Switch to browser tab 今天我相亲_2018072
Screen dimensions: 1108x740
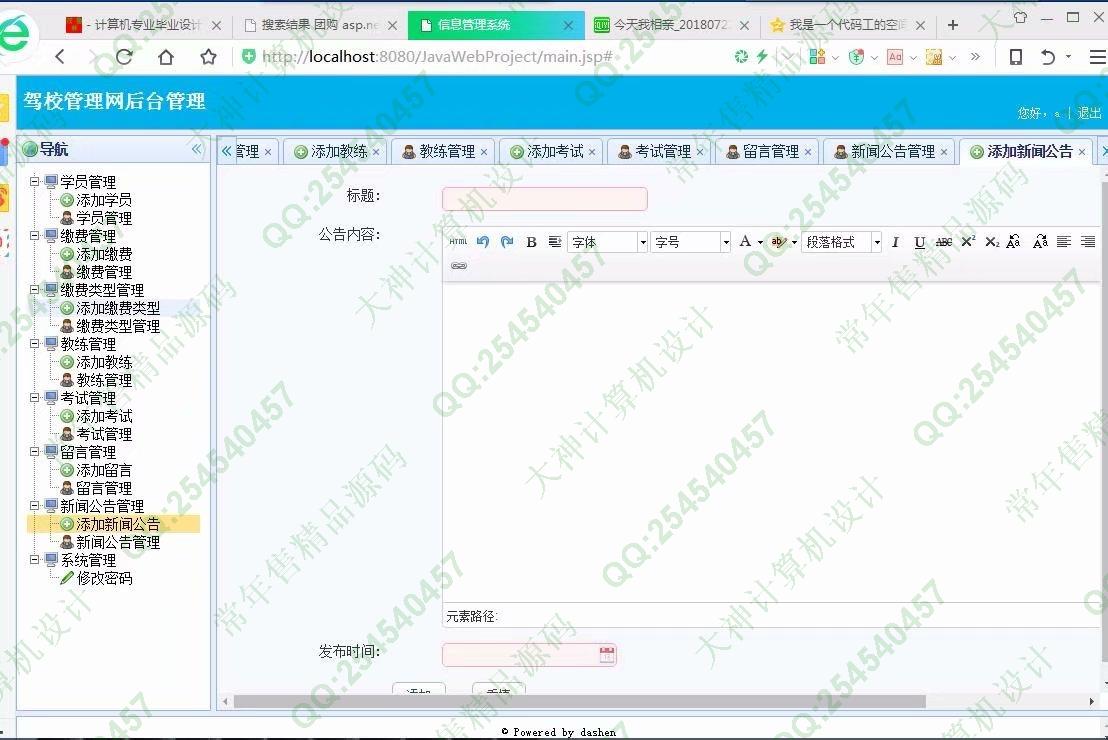tap(671, 25)
